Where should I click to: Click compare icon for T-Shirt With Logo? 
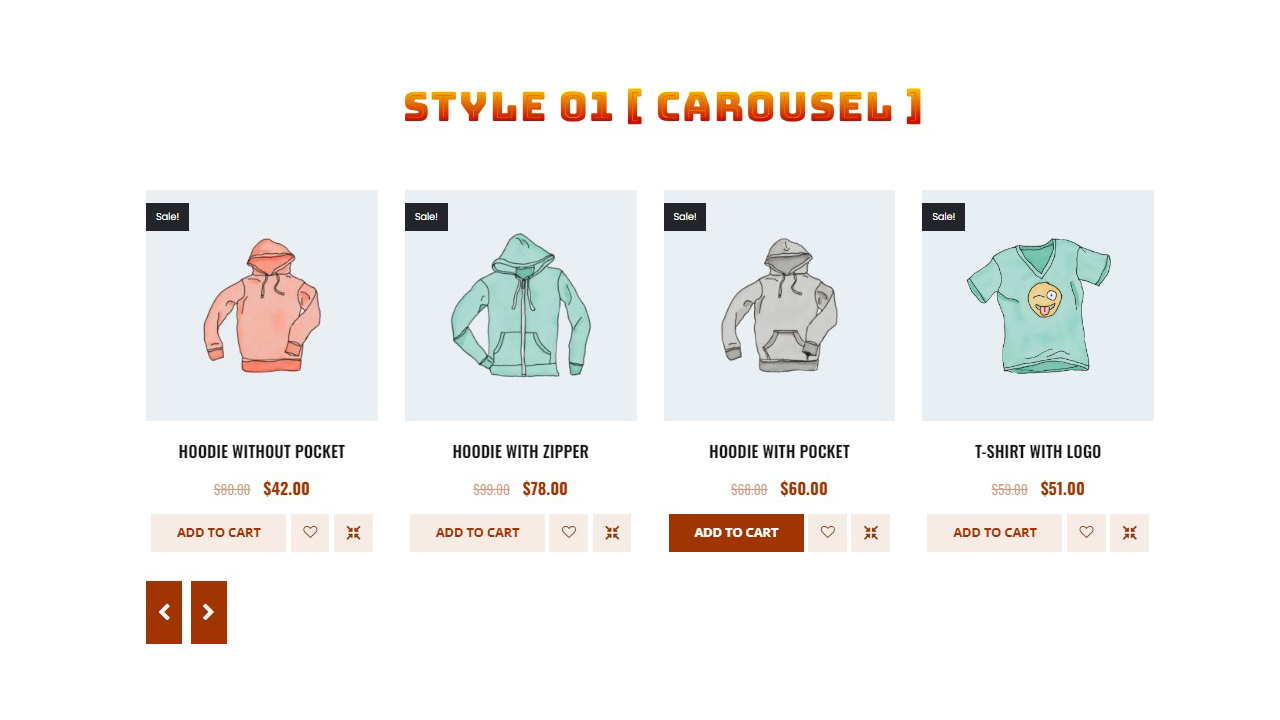(x=1130, y=533)
